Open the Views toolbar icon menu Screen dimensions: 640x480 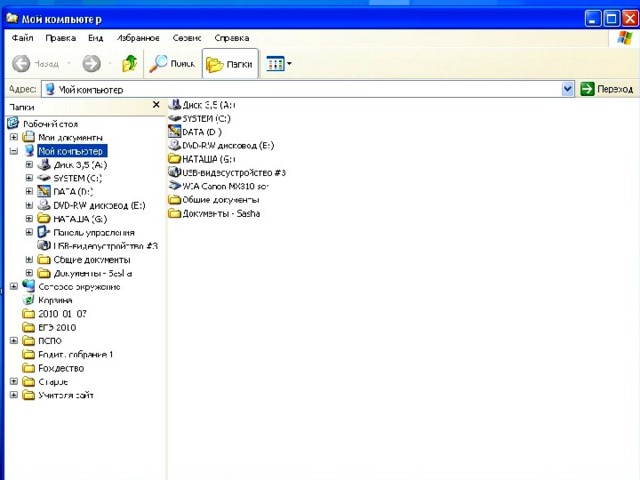[278, 64]
